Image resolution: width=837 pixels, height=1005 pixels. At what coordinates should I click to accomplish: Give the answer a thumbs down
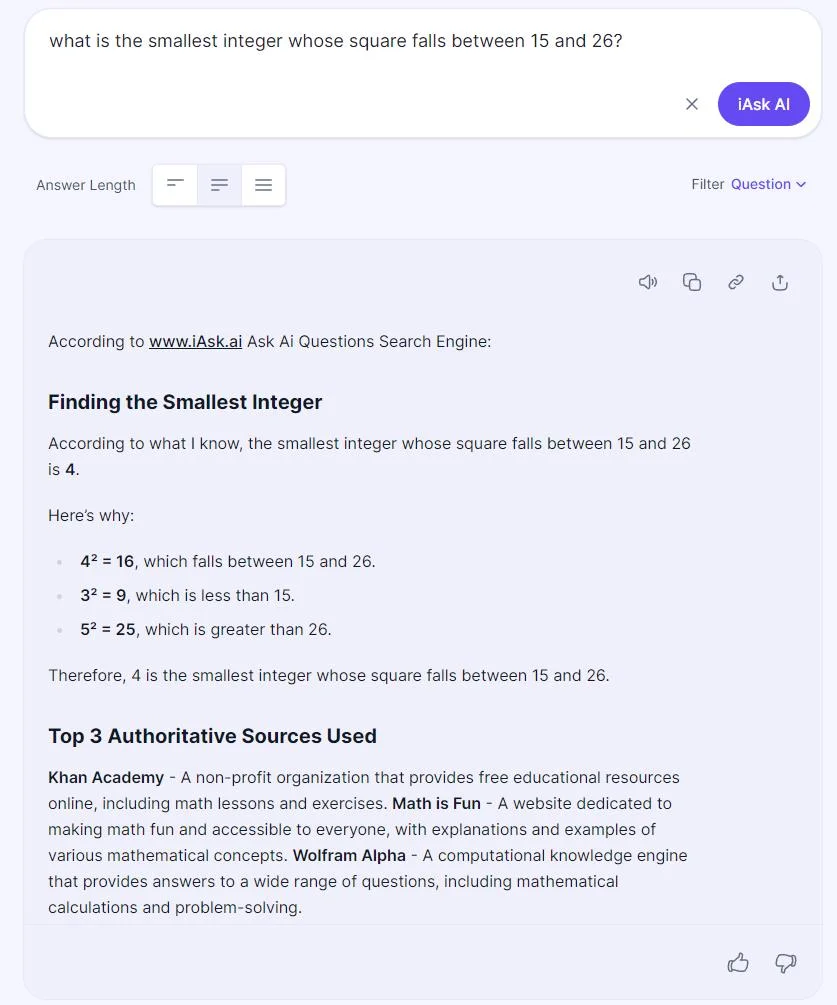click(x=786, y=963)
